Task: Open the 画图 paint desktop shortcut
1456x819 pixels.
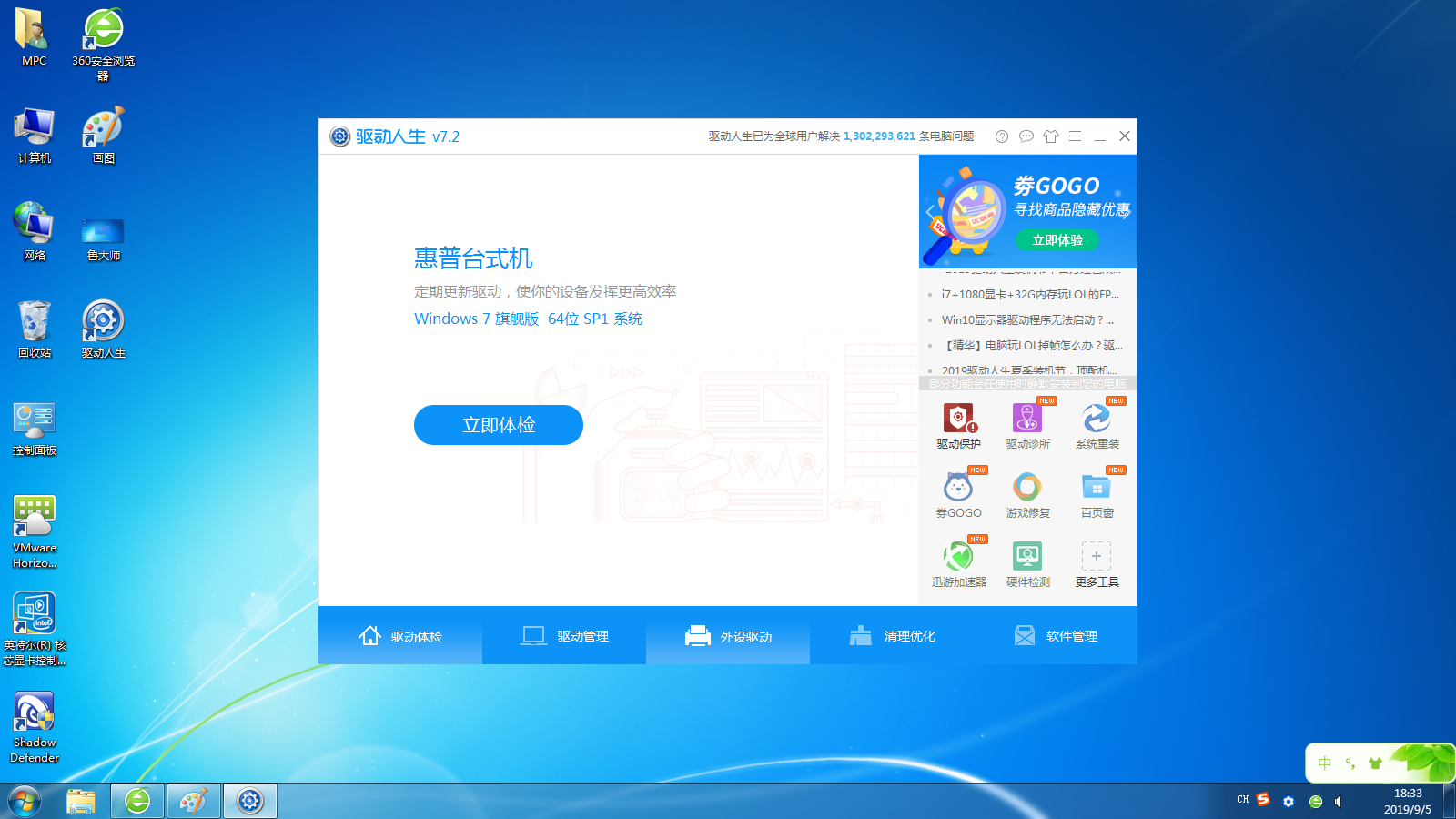Action: tap(103, 135)
